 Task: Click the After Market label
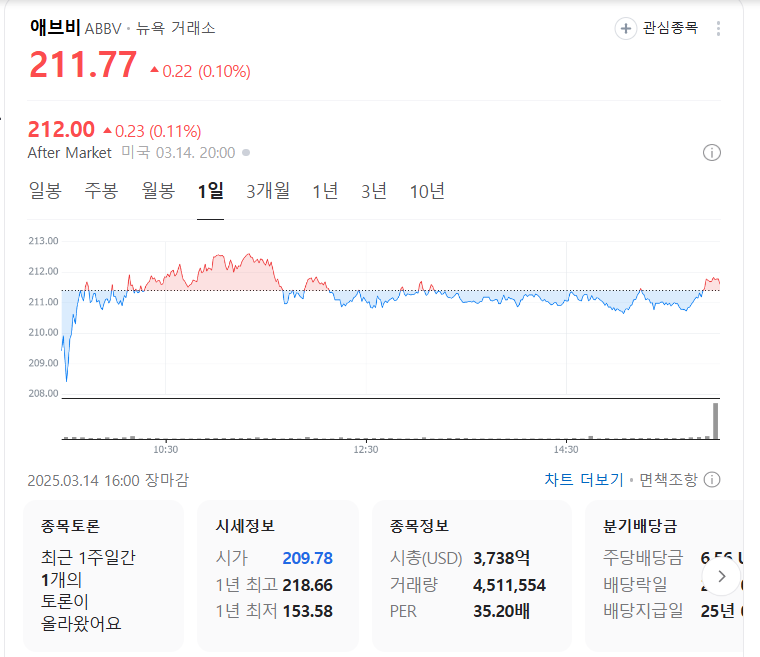[x=69, y=153]
